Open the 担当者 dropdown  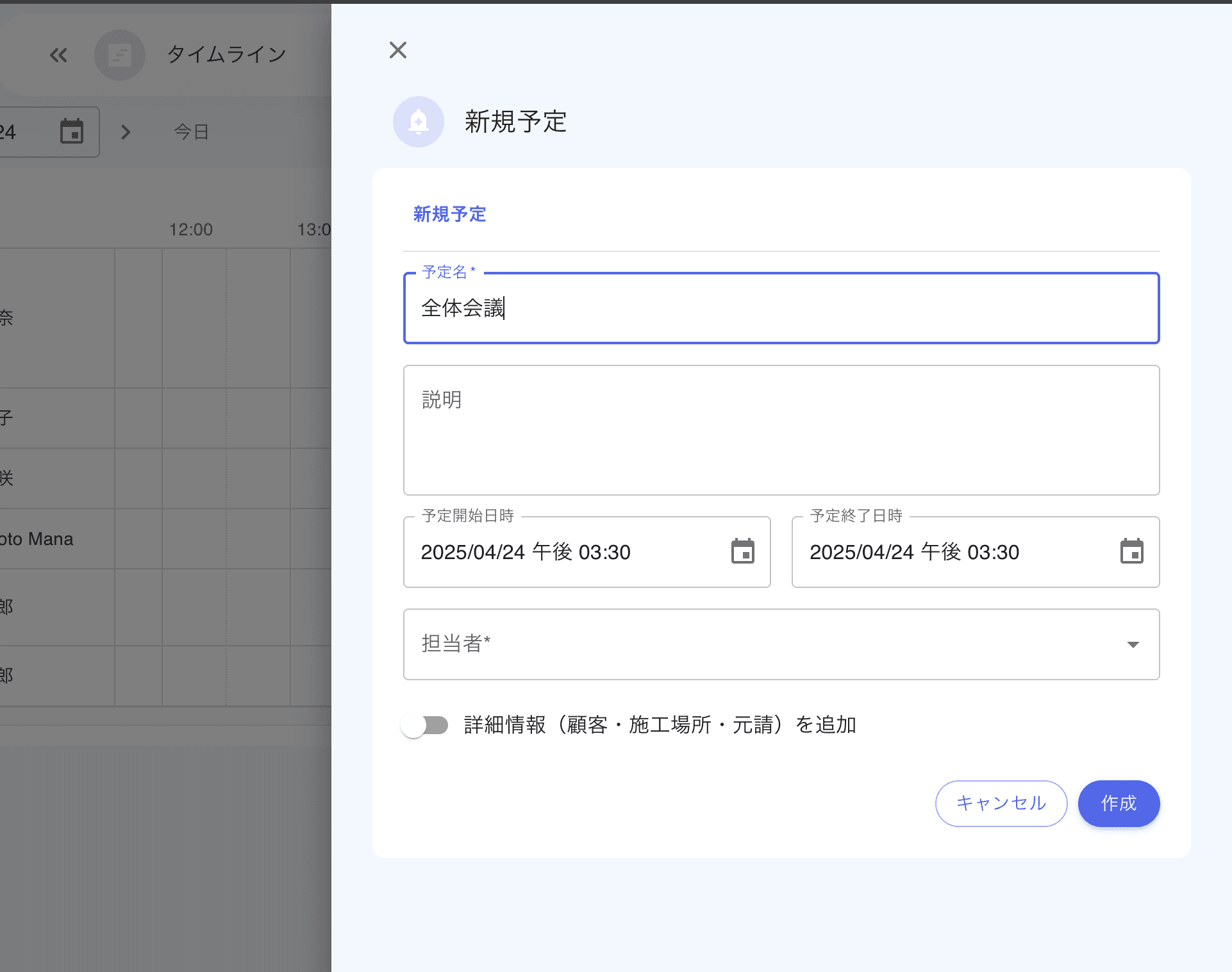(x=705, y=644)
